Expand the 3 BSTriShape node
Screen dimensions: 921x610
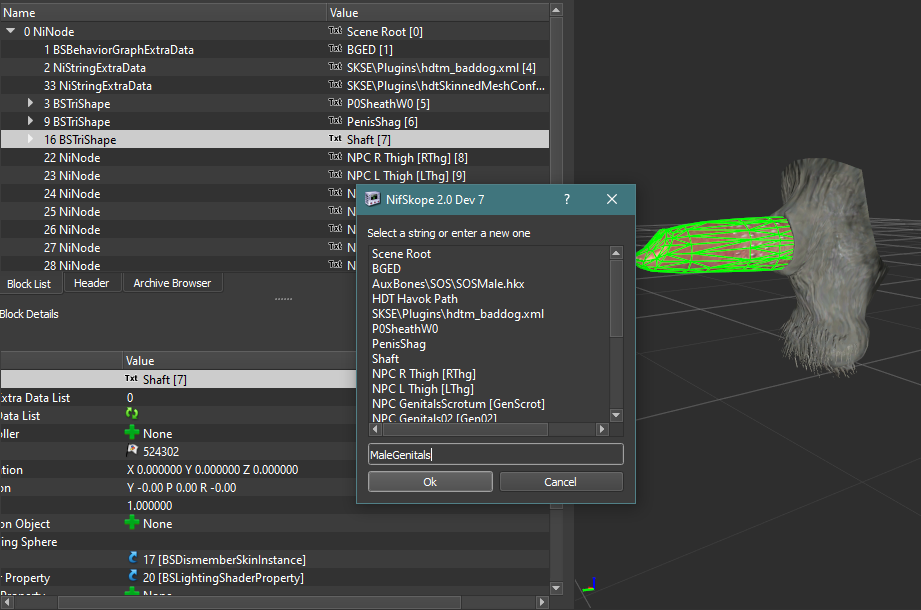(30, 103)
